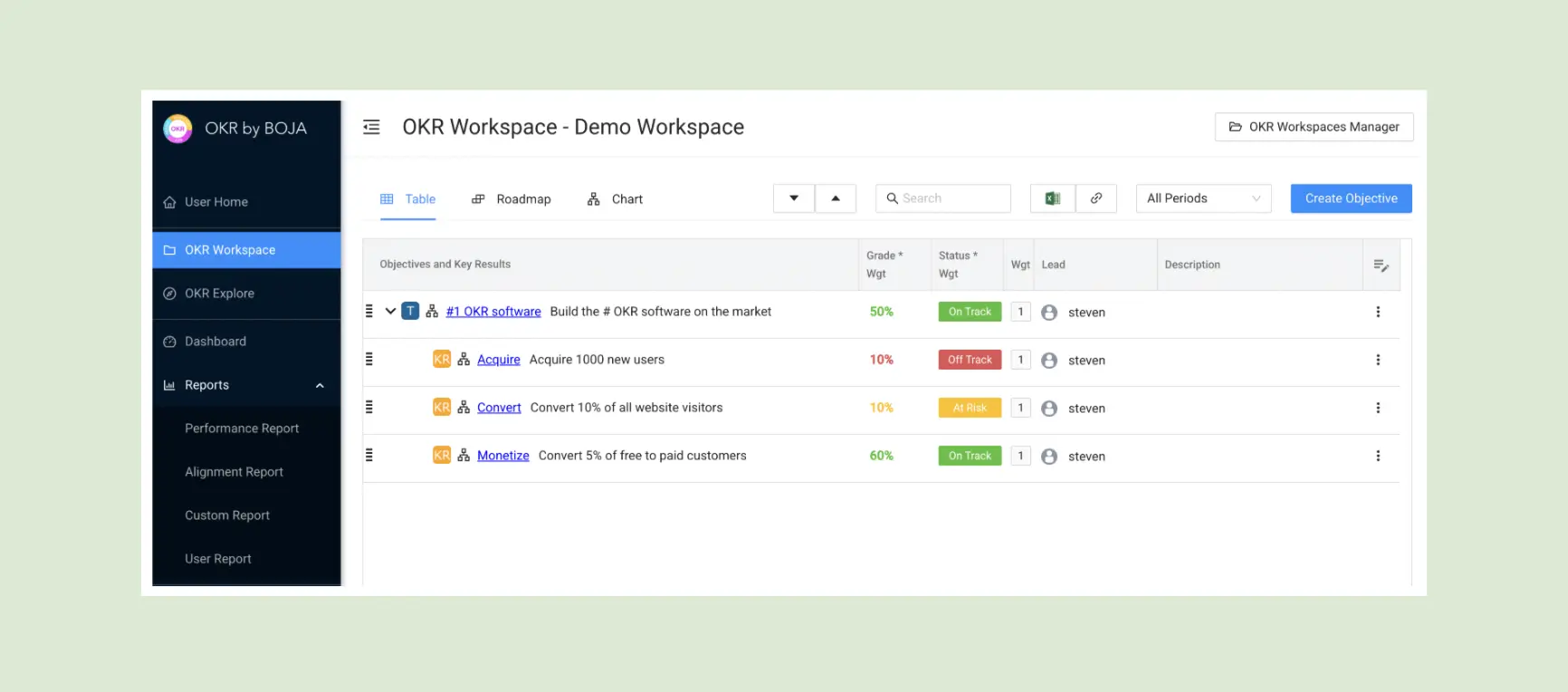Open Dashboard in sidebar
The width and height of the screenshot is (1568, 692).
point(246,341)
